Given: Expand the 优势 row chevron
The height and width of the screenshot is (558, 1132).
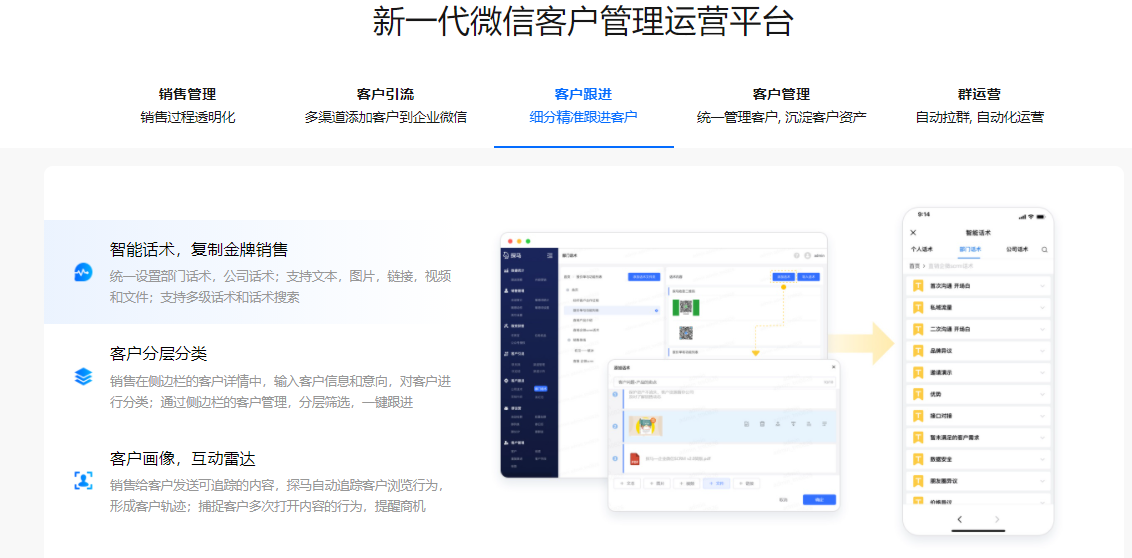Looking at the screenshot, I should (1042, 394).
